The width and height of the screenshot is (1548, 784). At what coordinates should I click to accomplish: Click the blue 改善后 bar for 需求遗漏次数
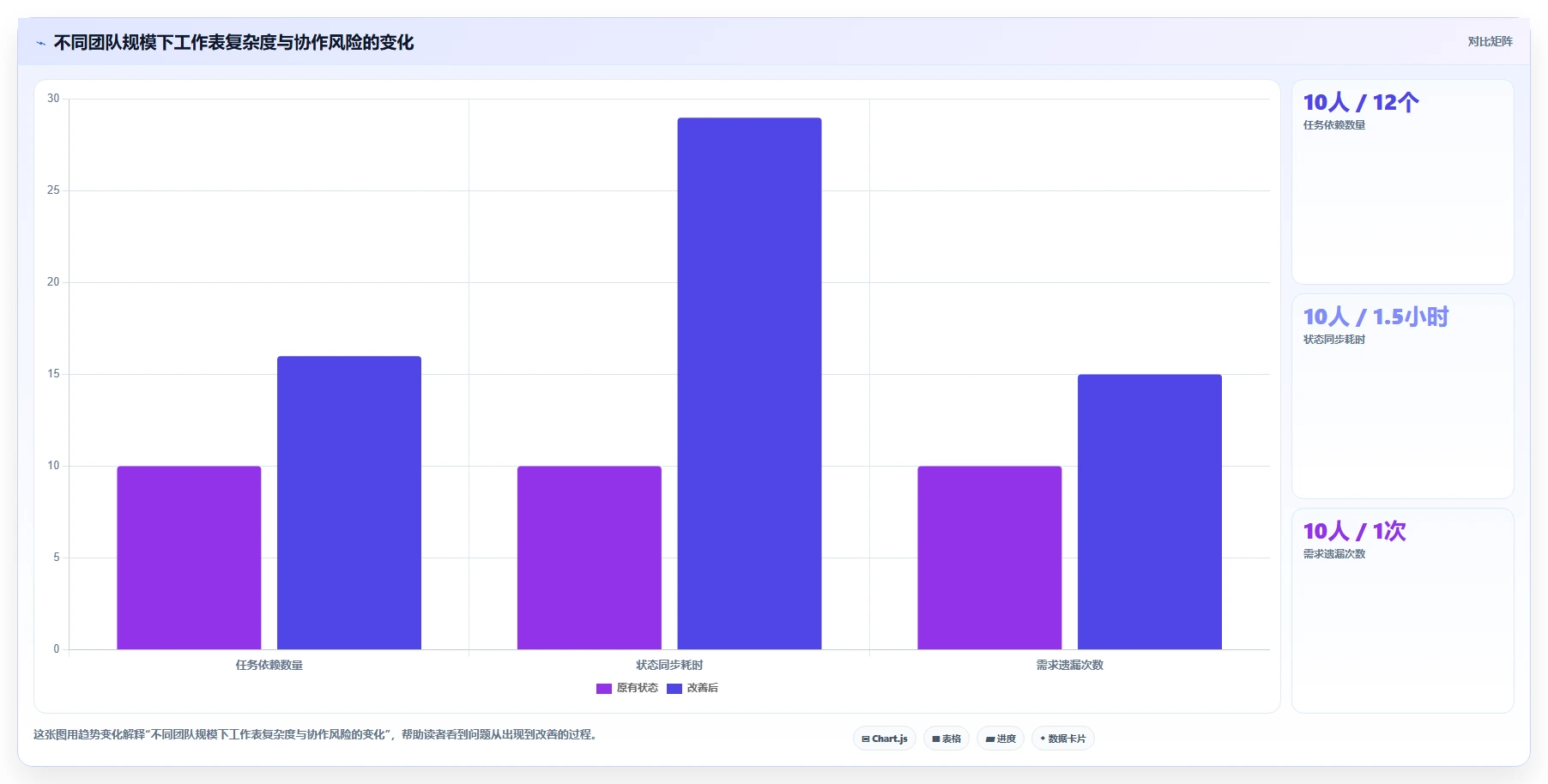1150,512
